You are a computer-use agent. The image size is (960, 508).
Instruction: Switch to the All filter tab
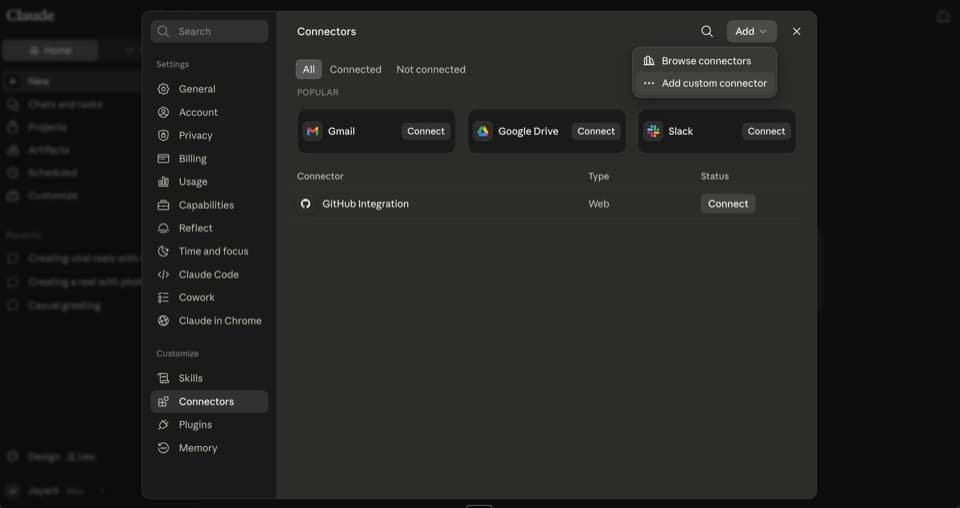pos(309,69)
